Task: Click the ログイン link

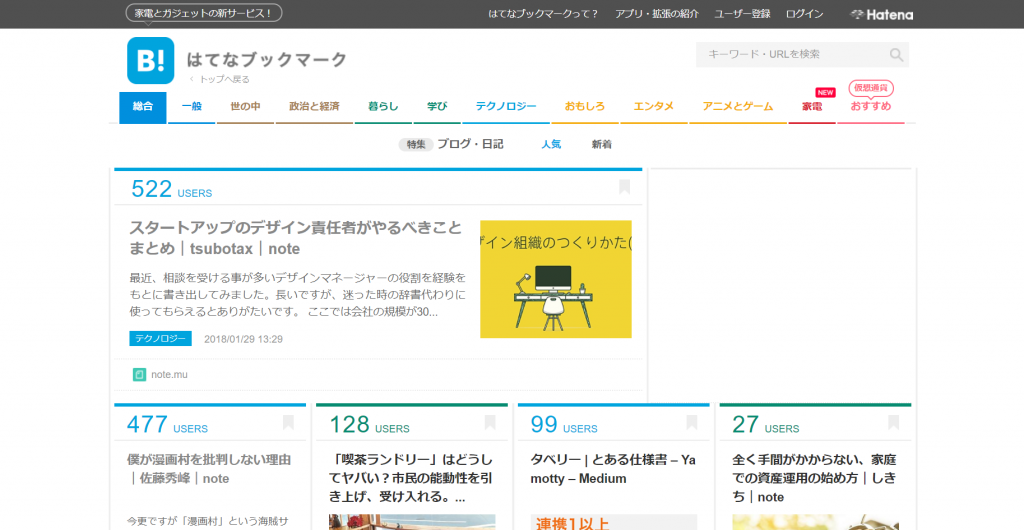Action: [x=804, y=14]
